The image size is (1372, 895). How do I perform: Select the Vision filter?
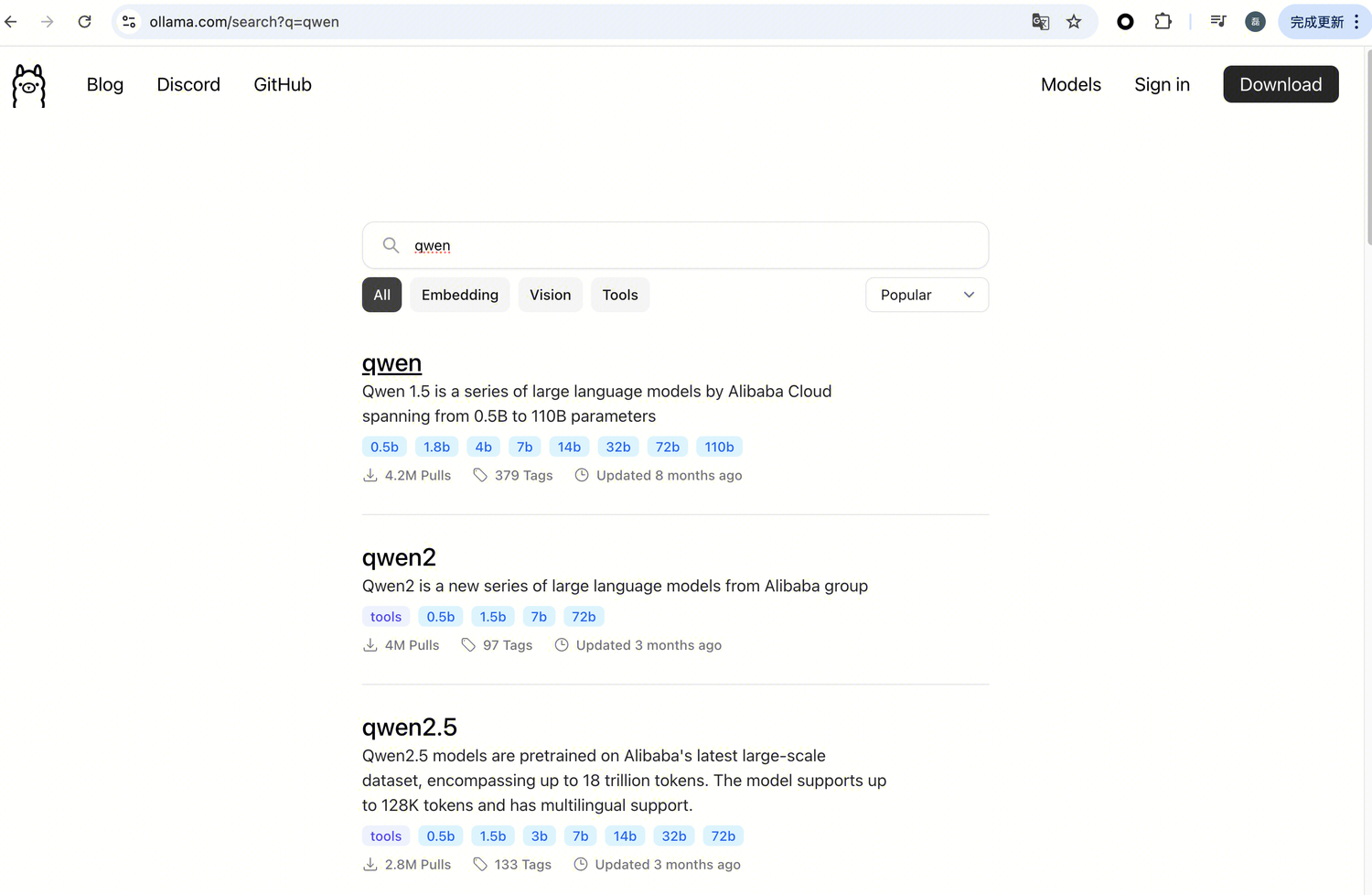[550, 295]
